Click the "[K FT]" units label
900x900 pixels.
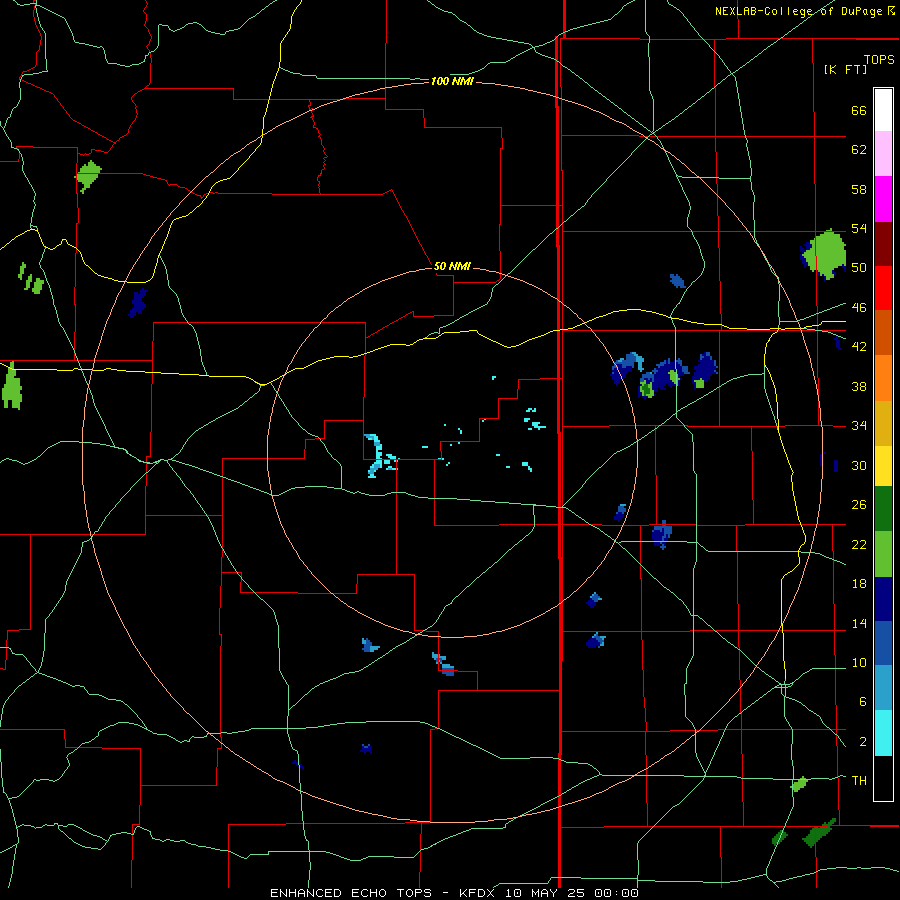845,69
